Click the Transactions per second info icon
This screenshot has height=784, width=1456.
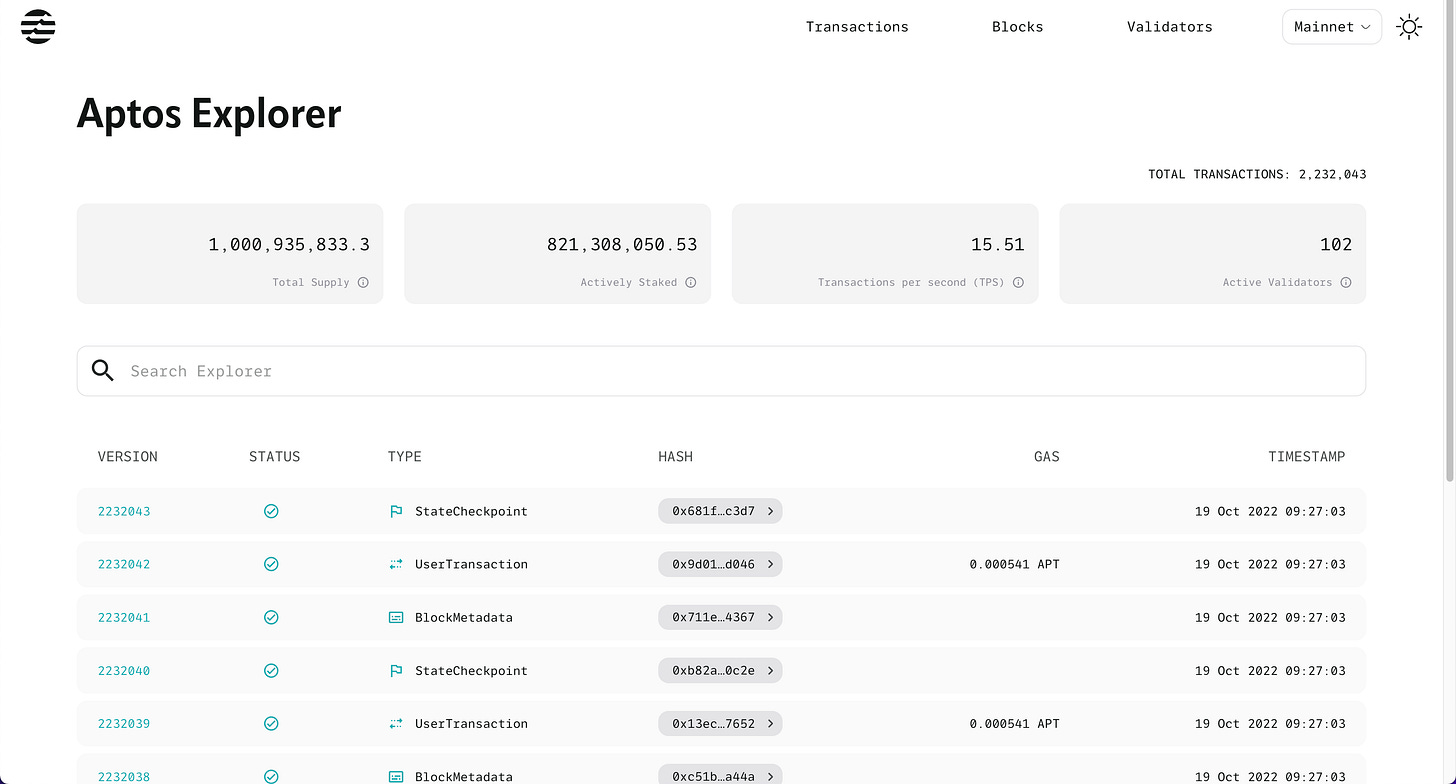click(x=1018, y=283)
